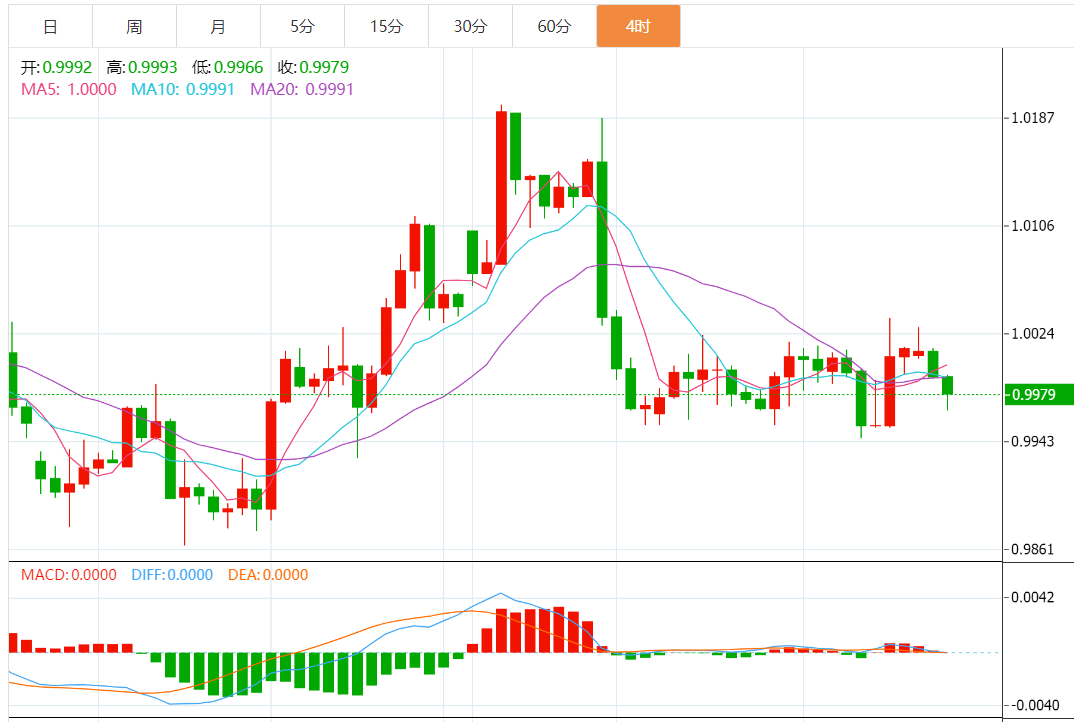Click the DIFF:0.0000 indicator label
The image size is (1074, 722).
pyautogui.click(x=172, y=575)
